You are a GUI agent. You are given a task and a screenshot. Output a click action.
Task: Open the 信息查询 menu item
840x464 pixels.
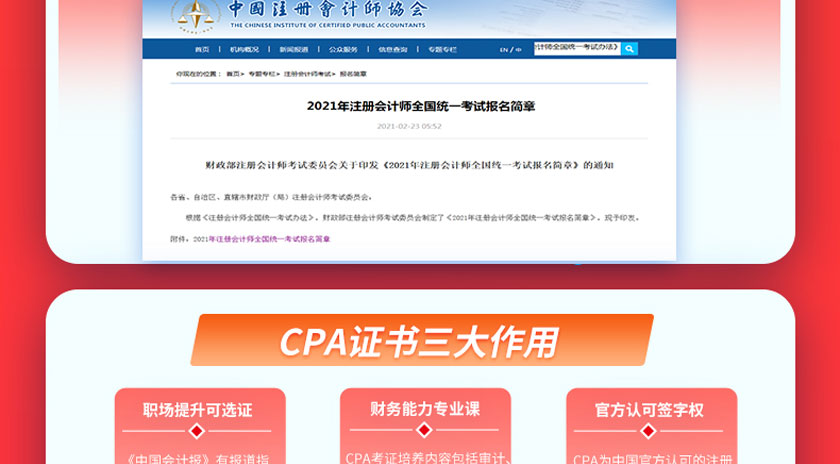pyautogui.click(x=393, y=49)
